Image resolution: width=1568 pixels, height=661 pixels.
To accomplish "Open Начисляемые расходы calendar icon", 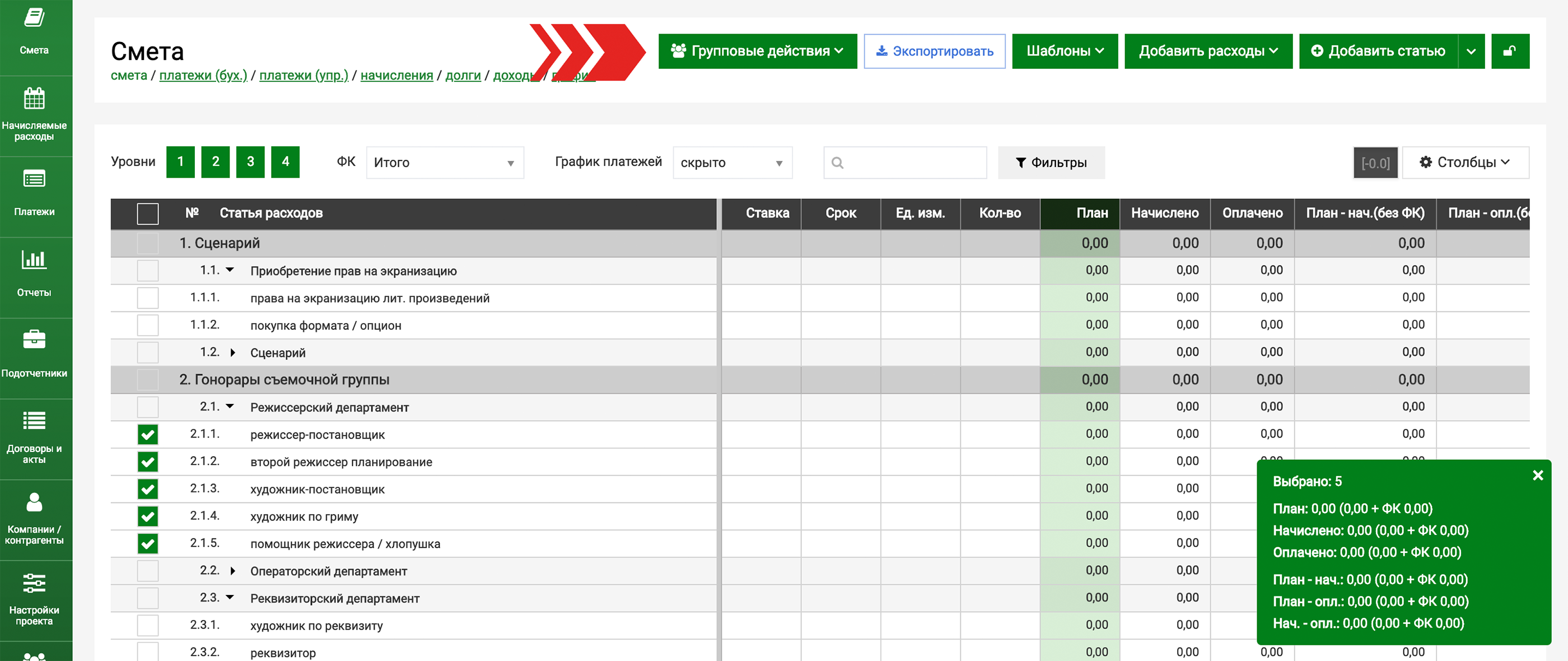I will tap(34, 99).
